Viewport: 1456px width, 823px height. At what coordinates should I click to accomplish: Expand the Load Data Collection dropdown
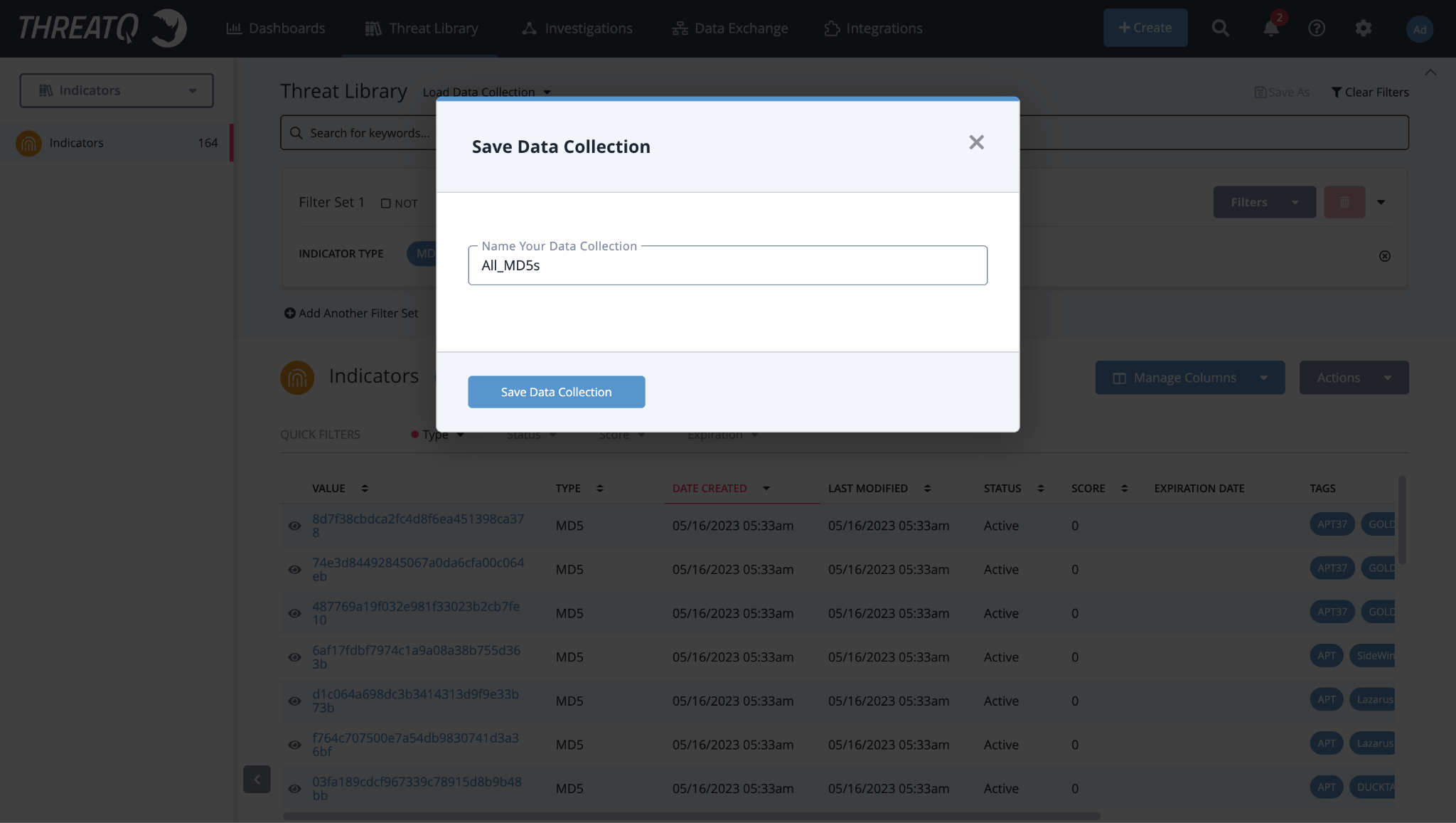coord(487,92)
